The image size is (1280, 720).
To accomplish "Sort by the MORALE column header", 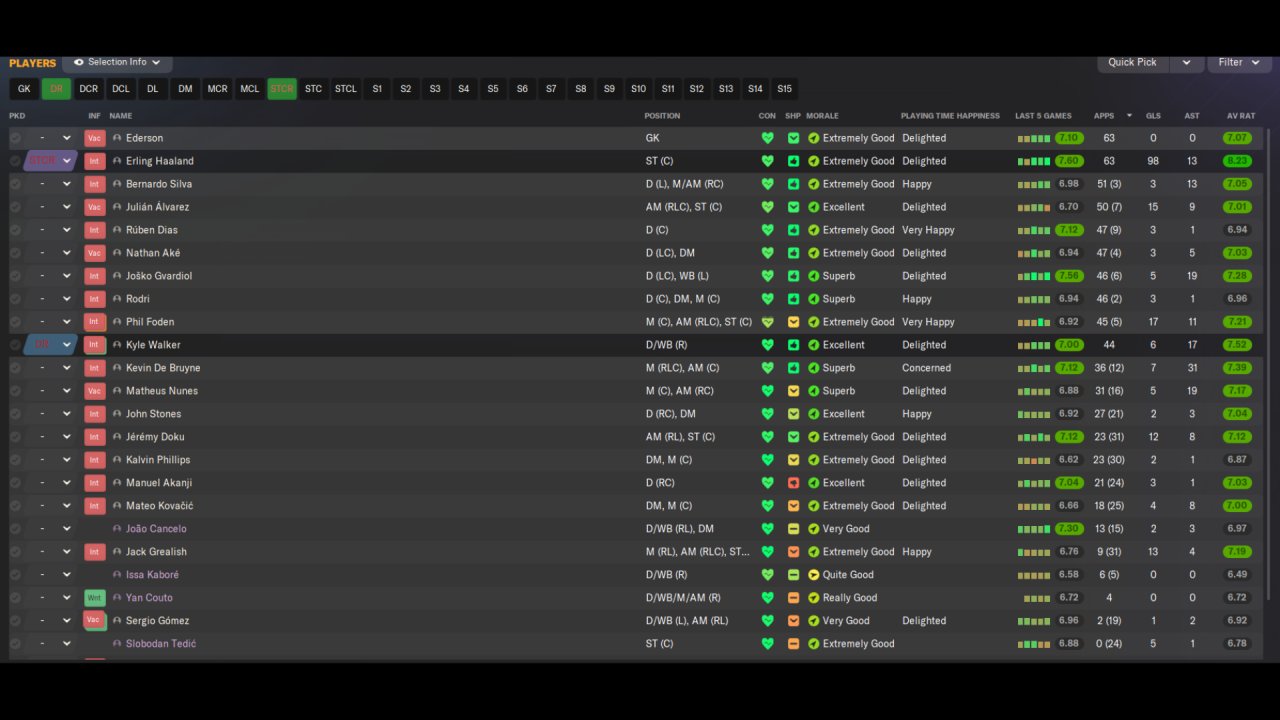I will click(822, 116).
